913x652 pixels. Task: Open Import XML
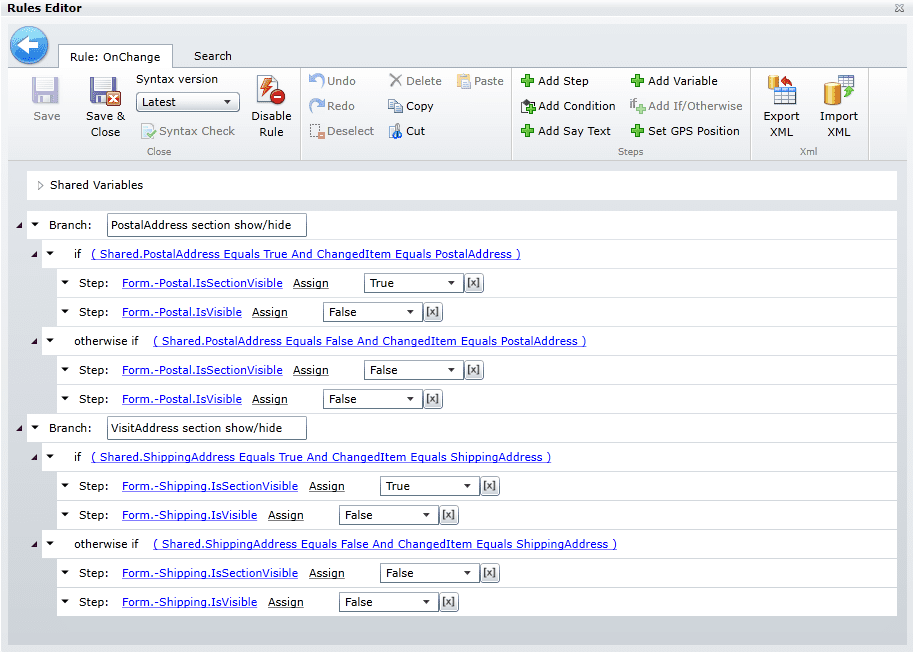tap(839, 97)
